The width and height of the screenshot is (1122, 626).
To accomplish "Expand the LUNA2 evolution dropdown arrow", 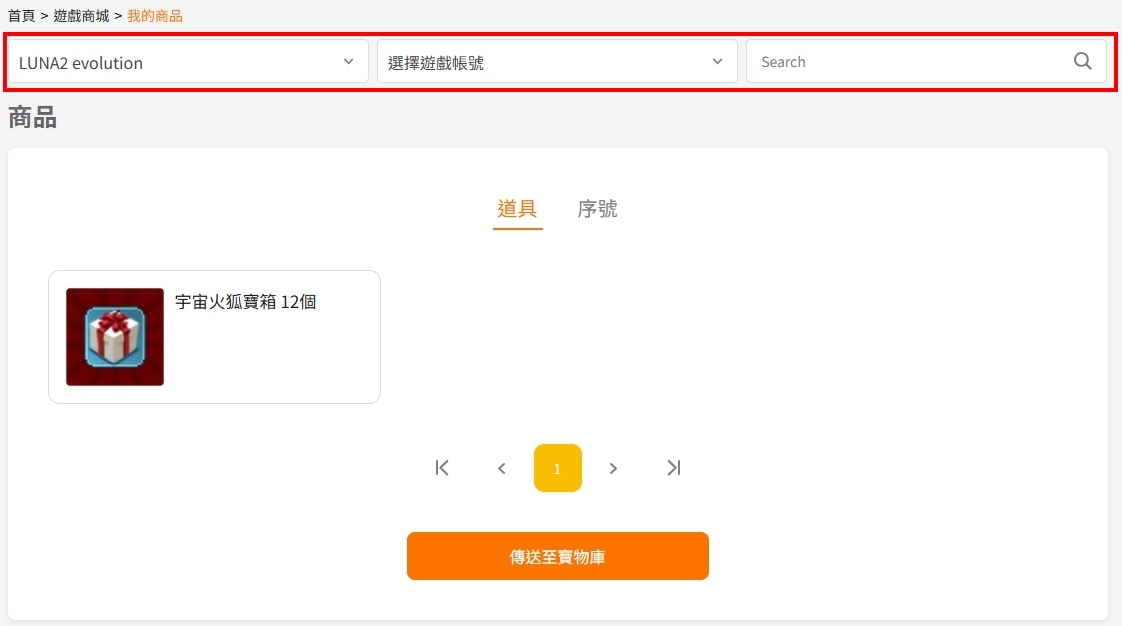I will pos(348,62).
